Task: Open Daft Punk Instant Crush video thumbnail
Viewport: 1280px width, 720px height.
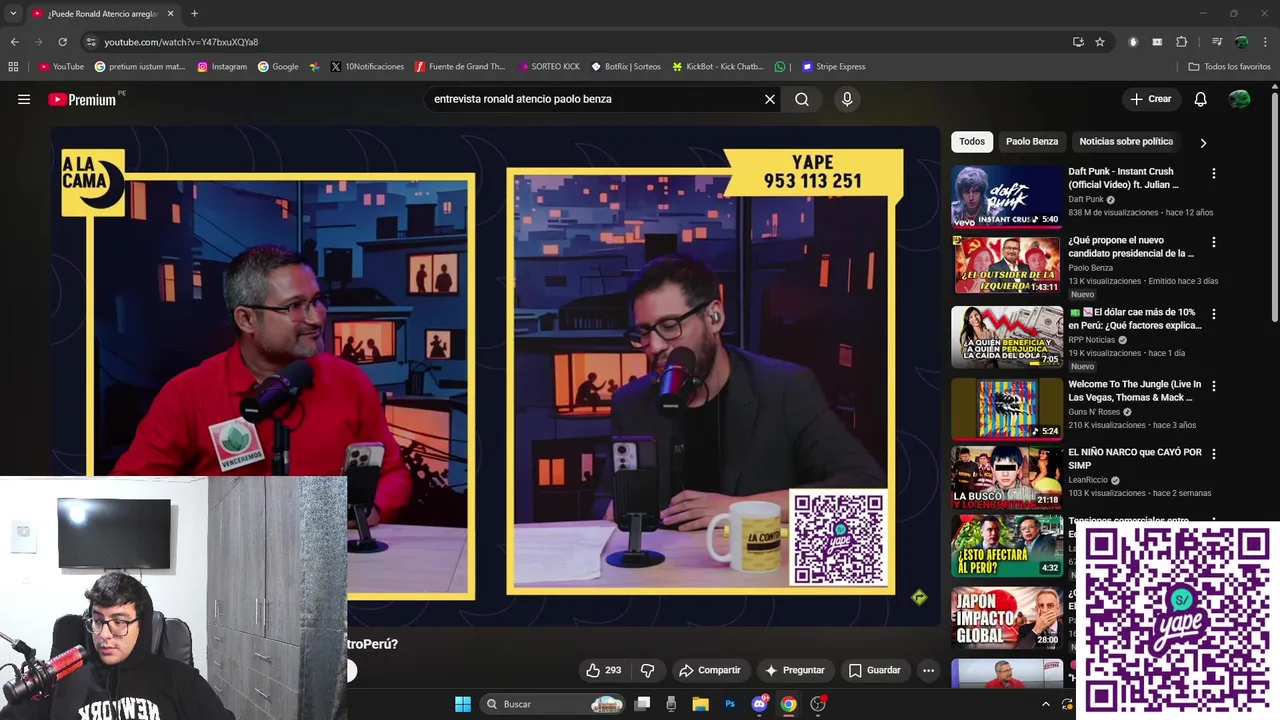Action: click(x=1006, y=196)
